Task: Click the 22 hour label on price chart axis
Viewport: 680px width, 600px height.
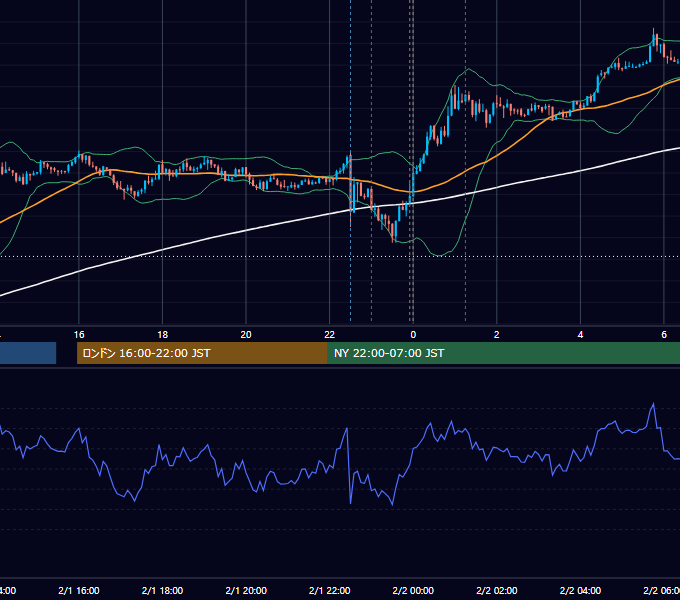Action: tap(330, 335)
